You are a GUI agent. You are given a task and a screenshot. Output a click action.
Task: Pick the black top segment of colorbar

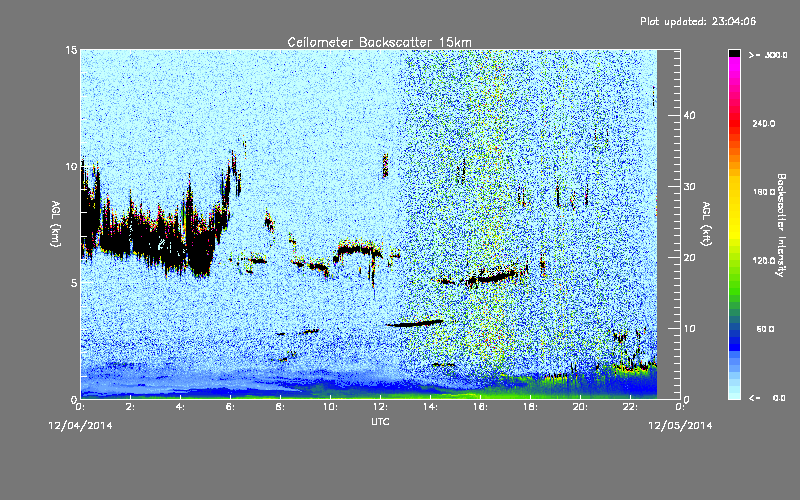[x=734, y=53]
